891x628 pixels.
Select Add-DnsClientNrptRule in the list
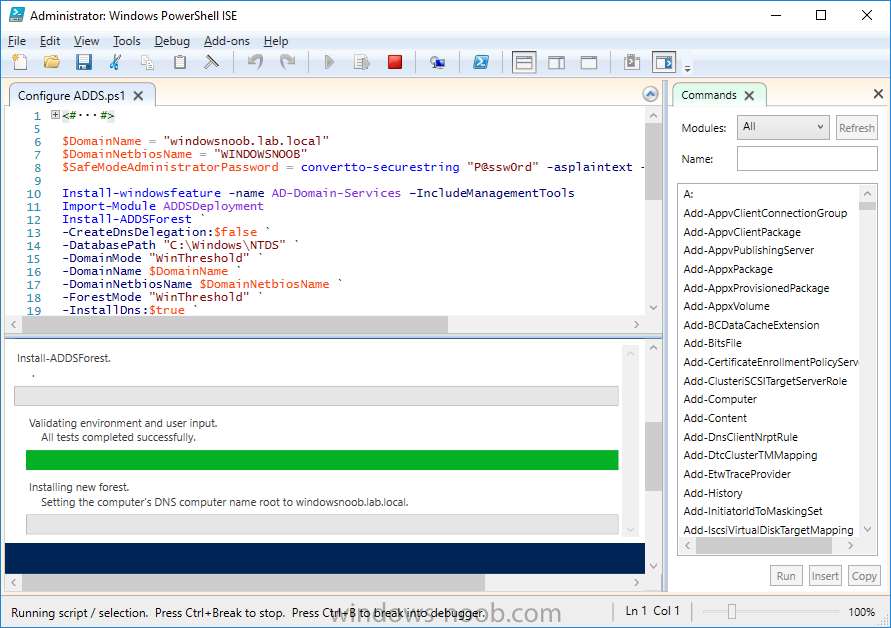(740, 437)
